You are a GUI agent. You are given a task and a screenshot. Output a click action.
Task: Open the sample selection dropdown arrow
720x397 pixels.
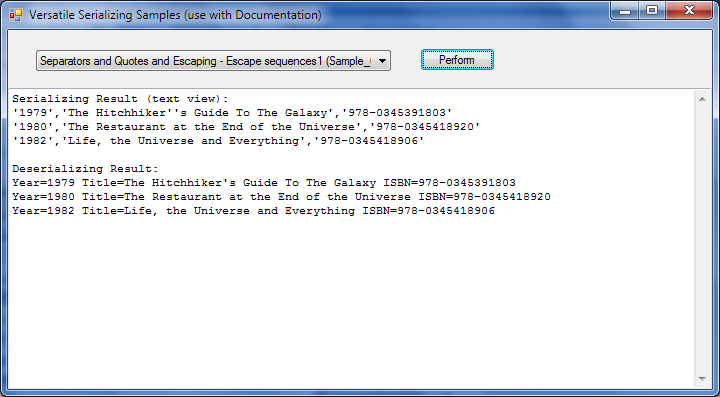[x=382, y=61]
